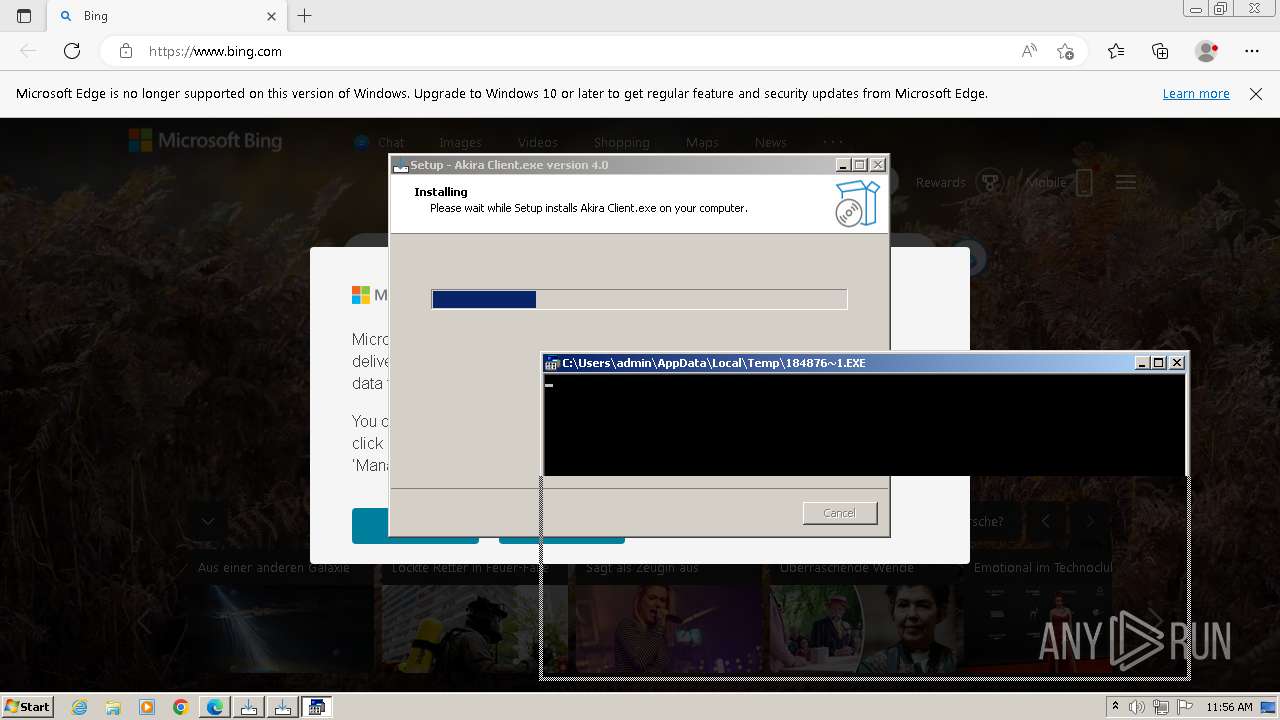1280x720 pixels.
Task: Select the Bing browser tab
Action: coord(168,16)
